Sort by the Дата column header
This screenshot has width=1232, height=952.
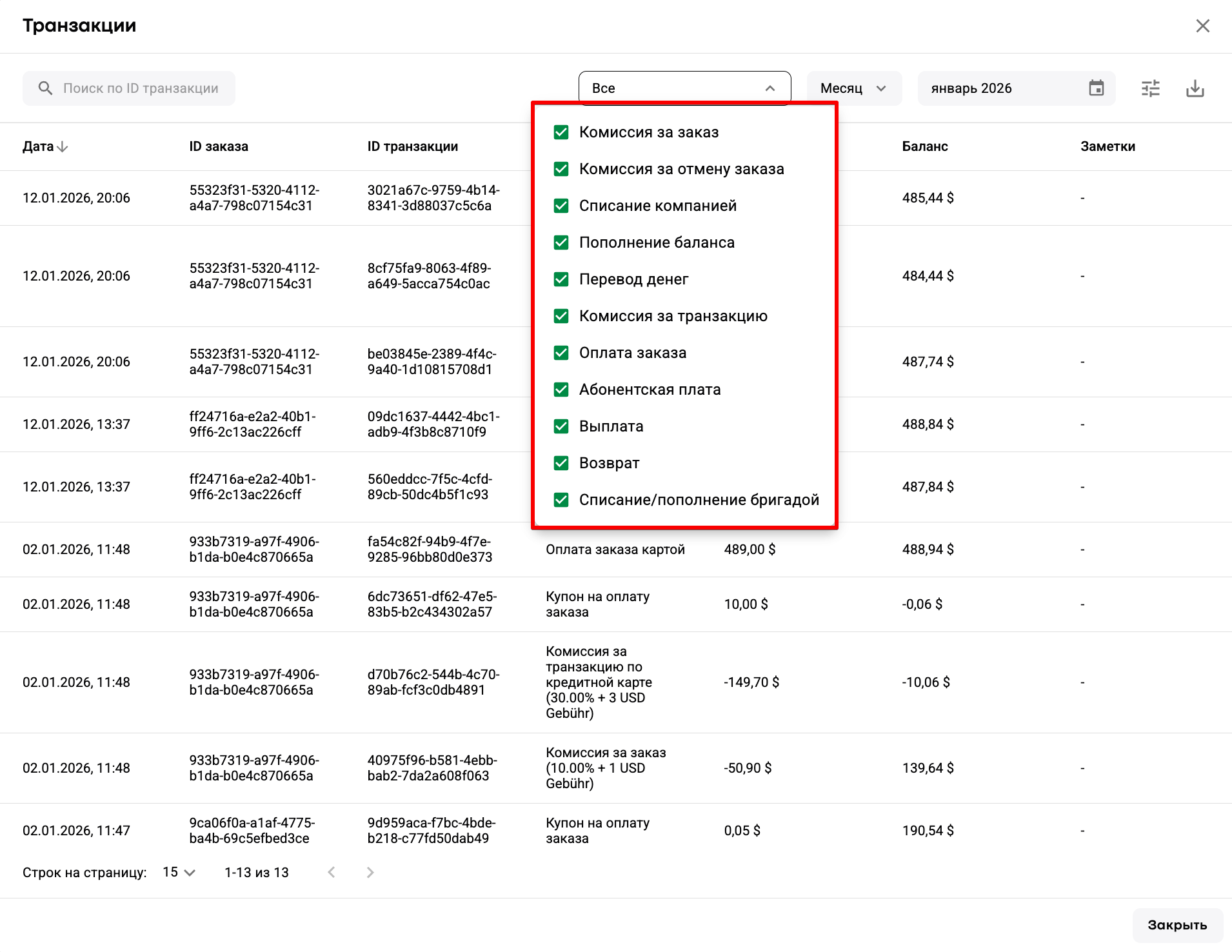pos(38,147)
